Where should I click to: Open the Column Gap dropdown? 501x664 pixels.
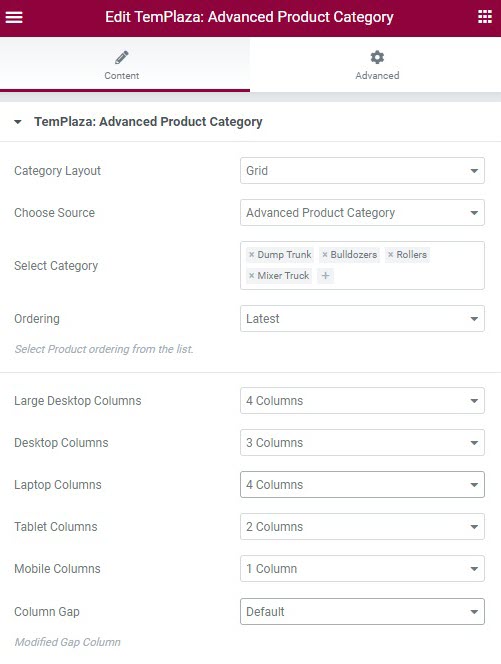(362, 611)
